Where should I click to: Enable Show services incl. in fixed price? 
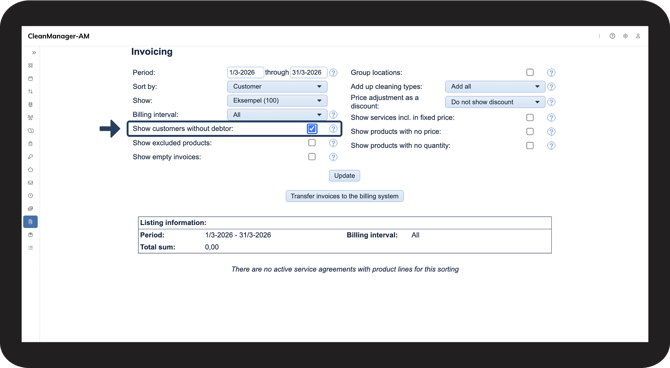(x=530, y=118)
